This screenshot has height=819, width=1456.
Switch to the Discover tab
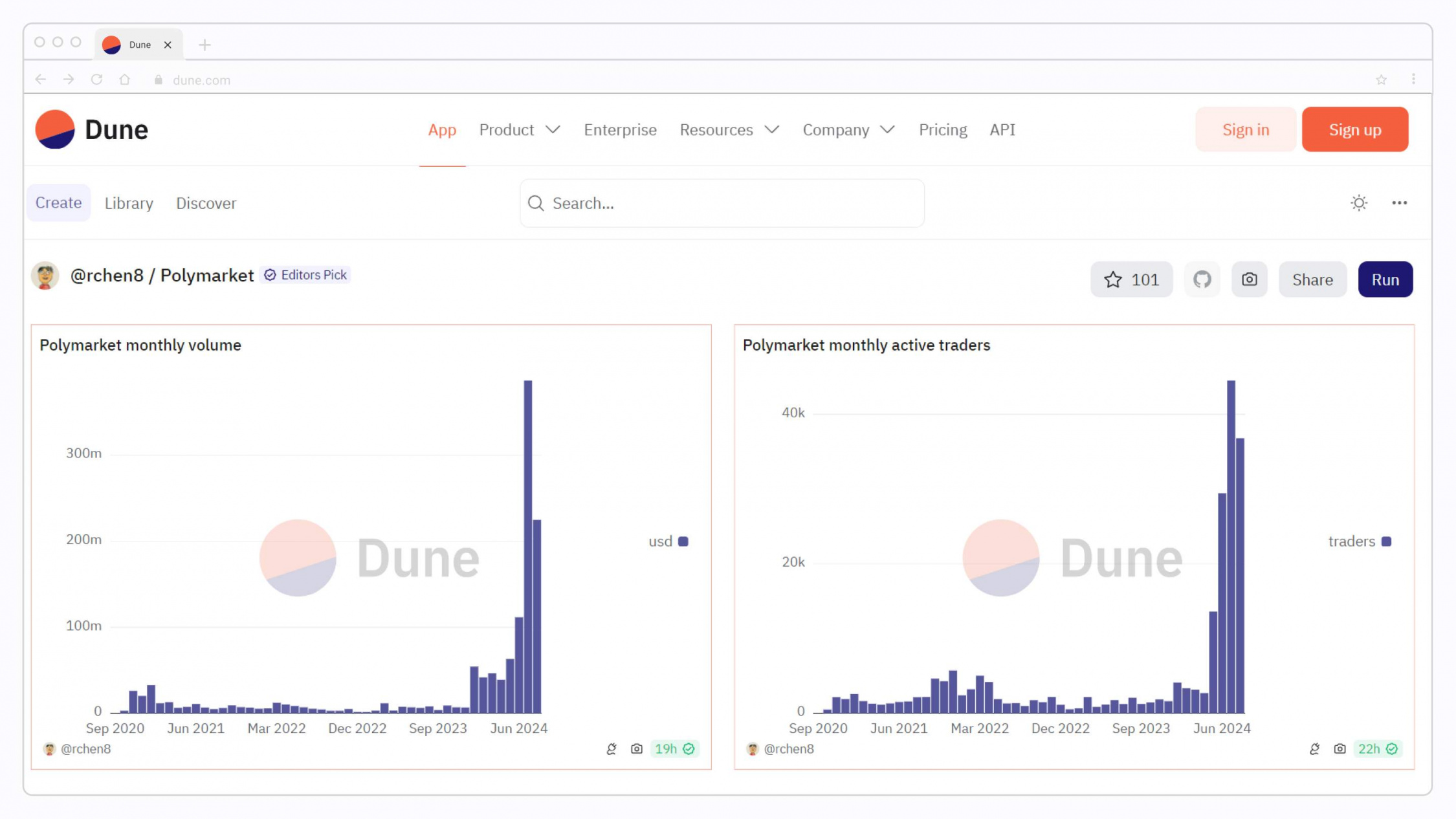[x=206, y=203]
